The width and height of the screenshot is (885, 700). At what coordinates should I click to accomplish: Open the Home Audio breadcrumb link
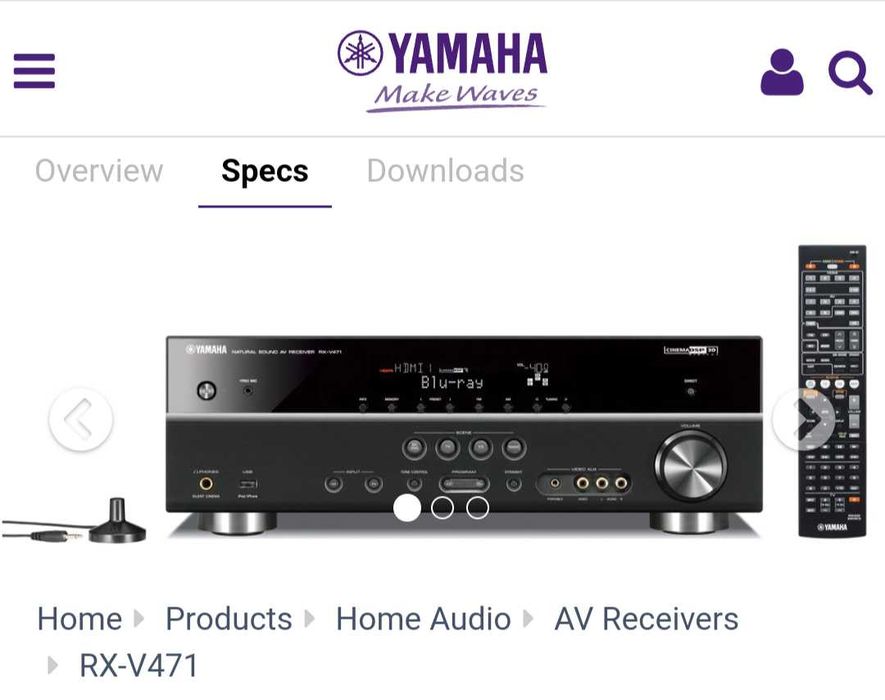tap(423, 619)
